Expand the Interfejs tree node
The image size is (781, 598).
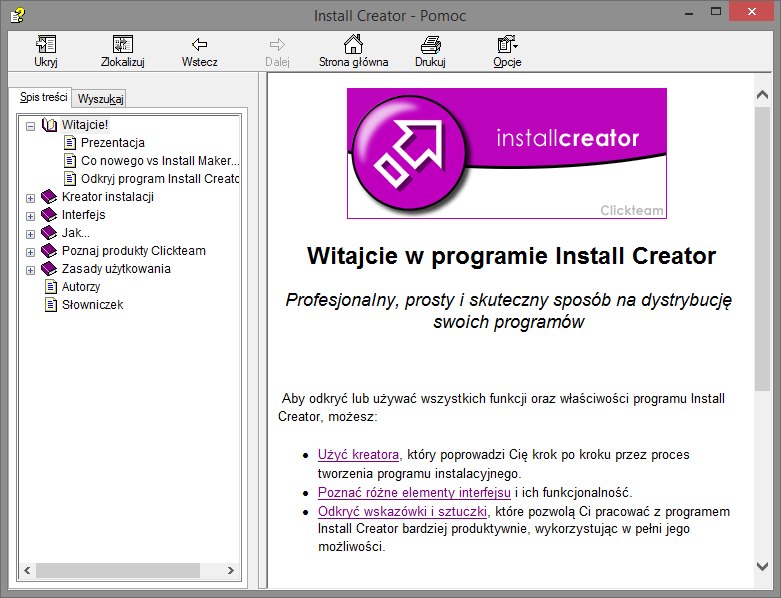30,216
